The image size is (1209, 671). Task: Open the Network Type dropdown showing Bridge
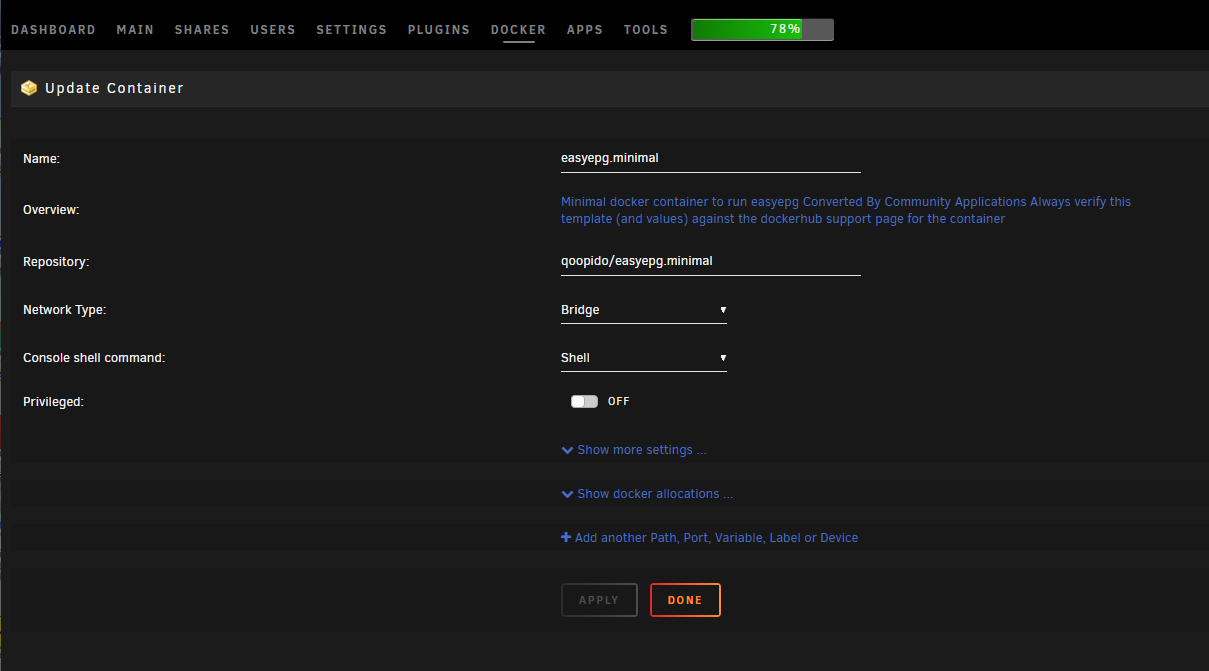(644, 310)
